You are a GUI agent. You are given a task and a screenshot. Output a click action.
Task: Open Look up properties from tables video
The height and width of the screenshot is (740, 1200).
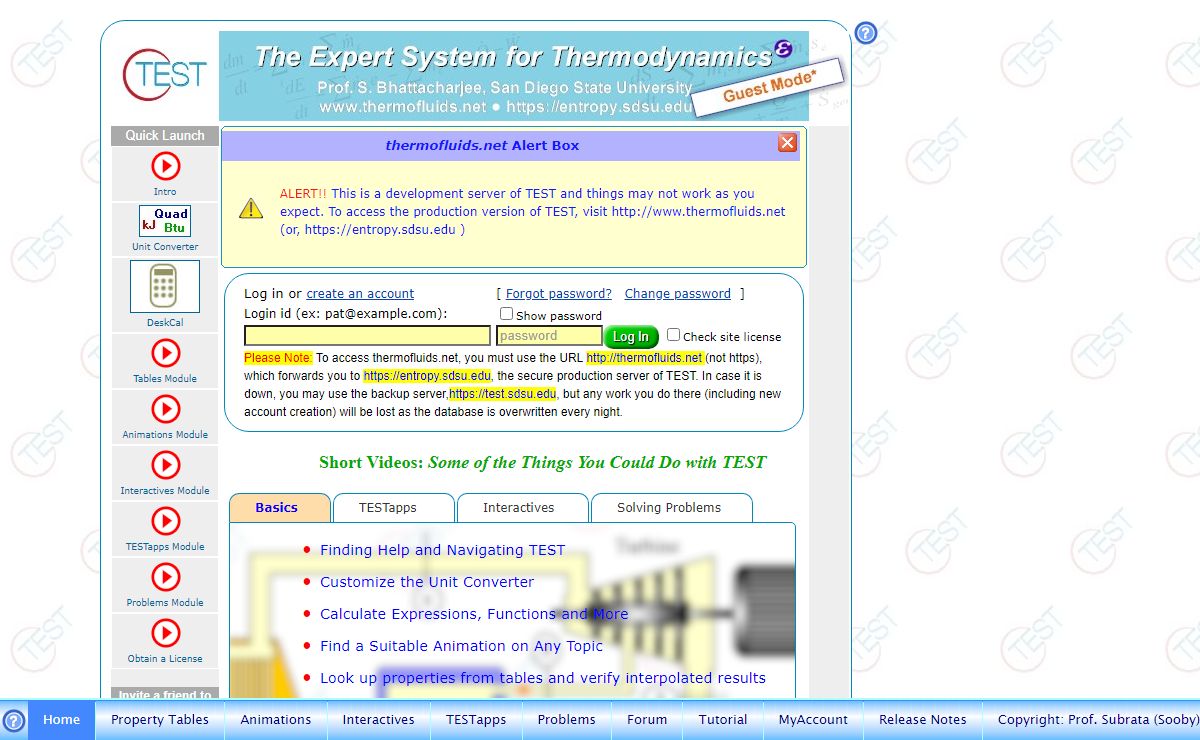(543, 678)
